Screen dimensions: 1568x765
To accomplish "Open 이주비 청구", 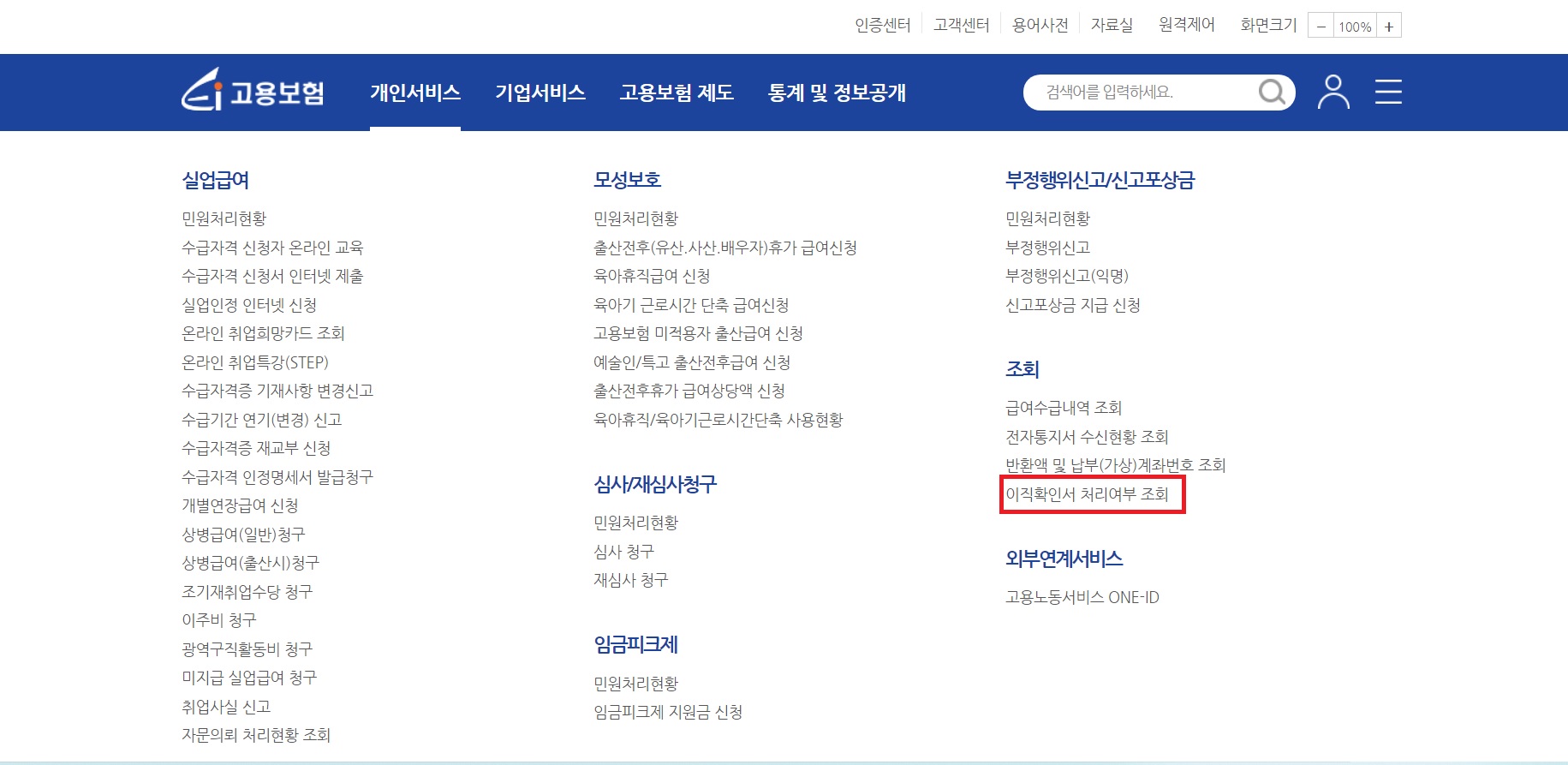I will point(219,620).
